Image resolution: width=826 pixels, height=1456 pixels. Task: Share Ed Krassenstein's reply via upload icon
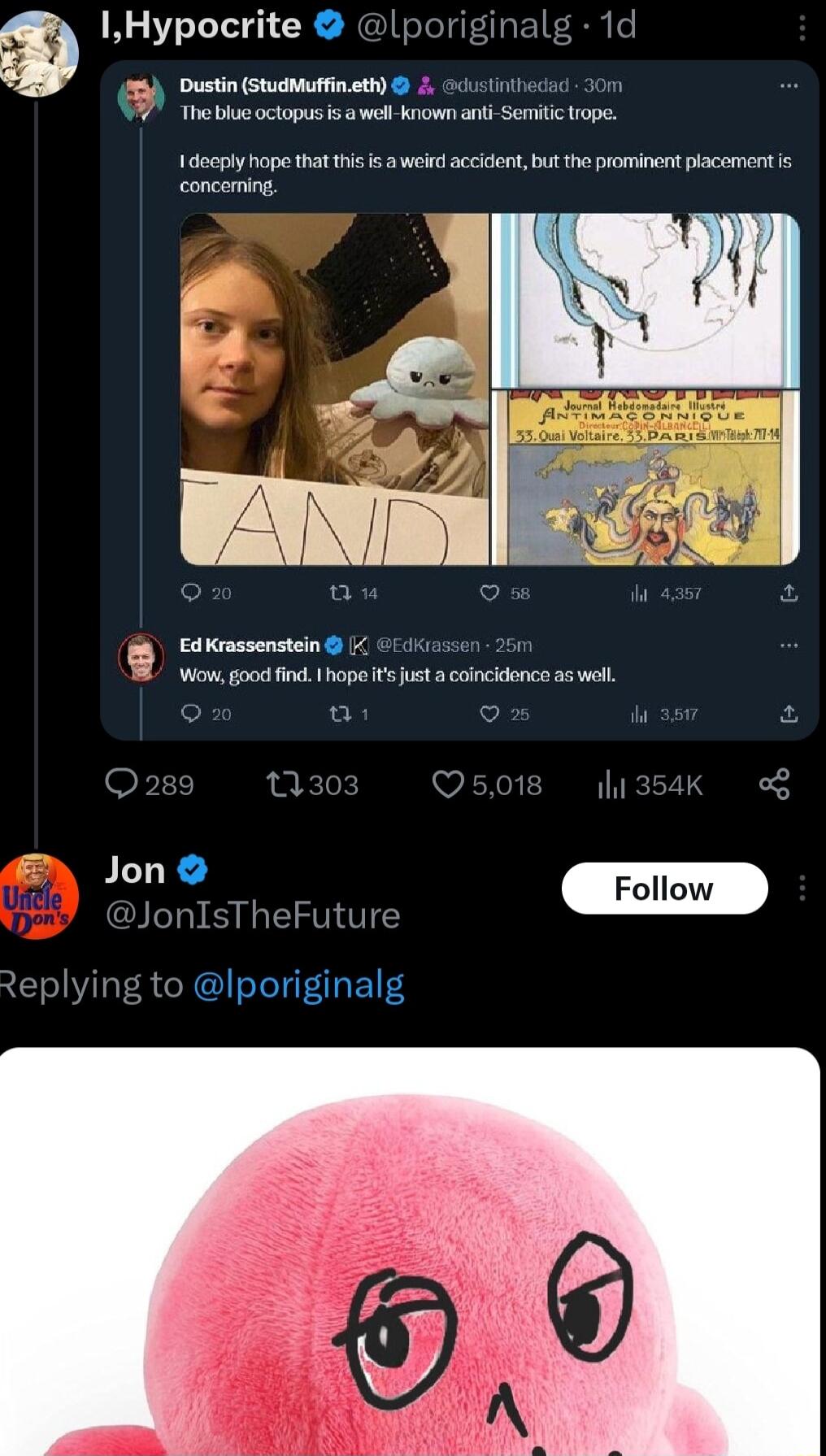[789, 715]
